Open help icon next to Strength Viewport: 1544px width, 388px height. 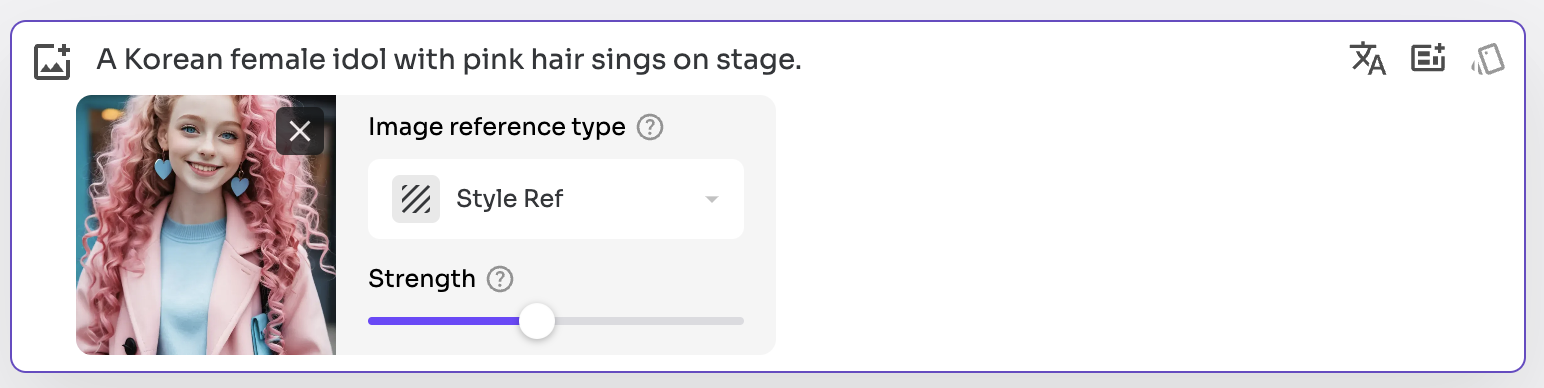[499, 279]
